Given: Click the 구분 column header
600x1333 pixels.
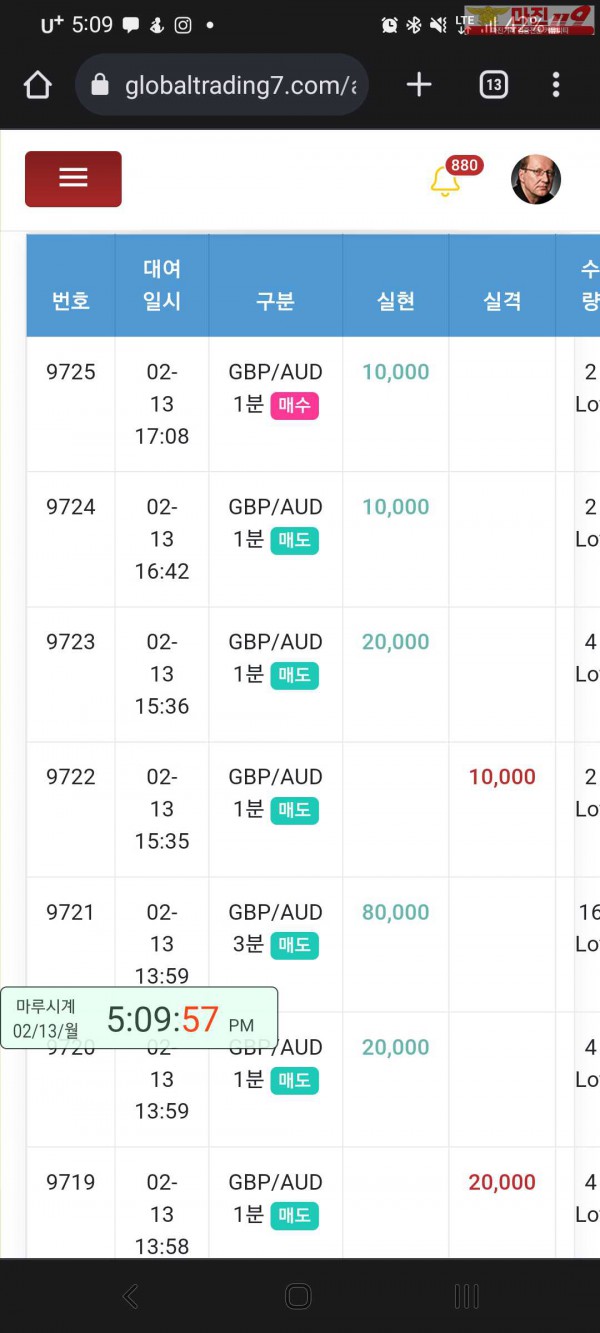Looking at the screenshot, I should [275, 301].
